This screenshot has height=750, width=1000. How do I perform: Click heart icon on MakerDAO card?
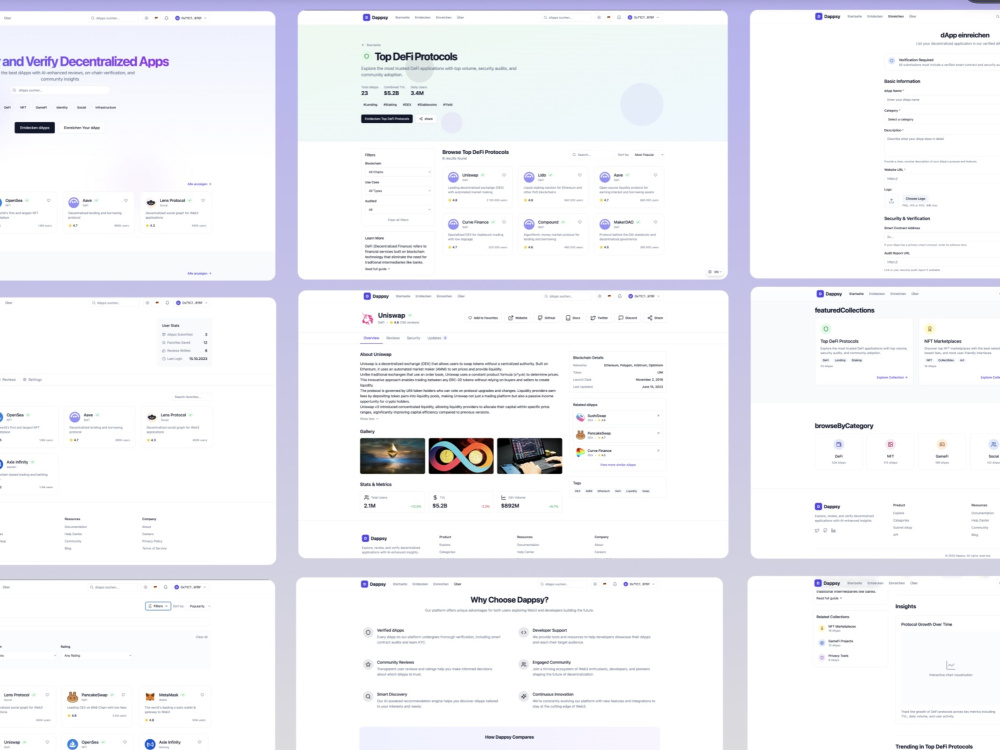655,222
